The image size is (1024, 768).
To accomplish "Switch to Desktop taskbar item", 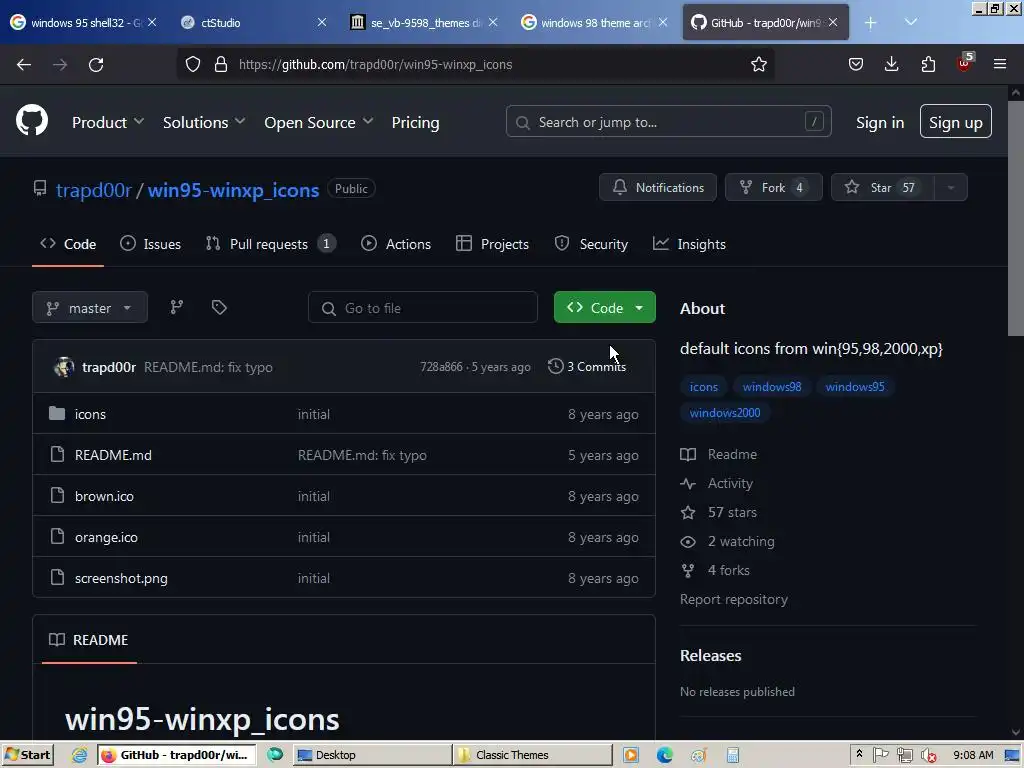I will click(372, 755).
